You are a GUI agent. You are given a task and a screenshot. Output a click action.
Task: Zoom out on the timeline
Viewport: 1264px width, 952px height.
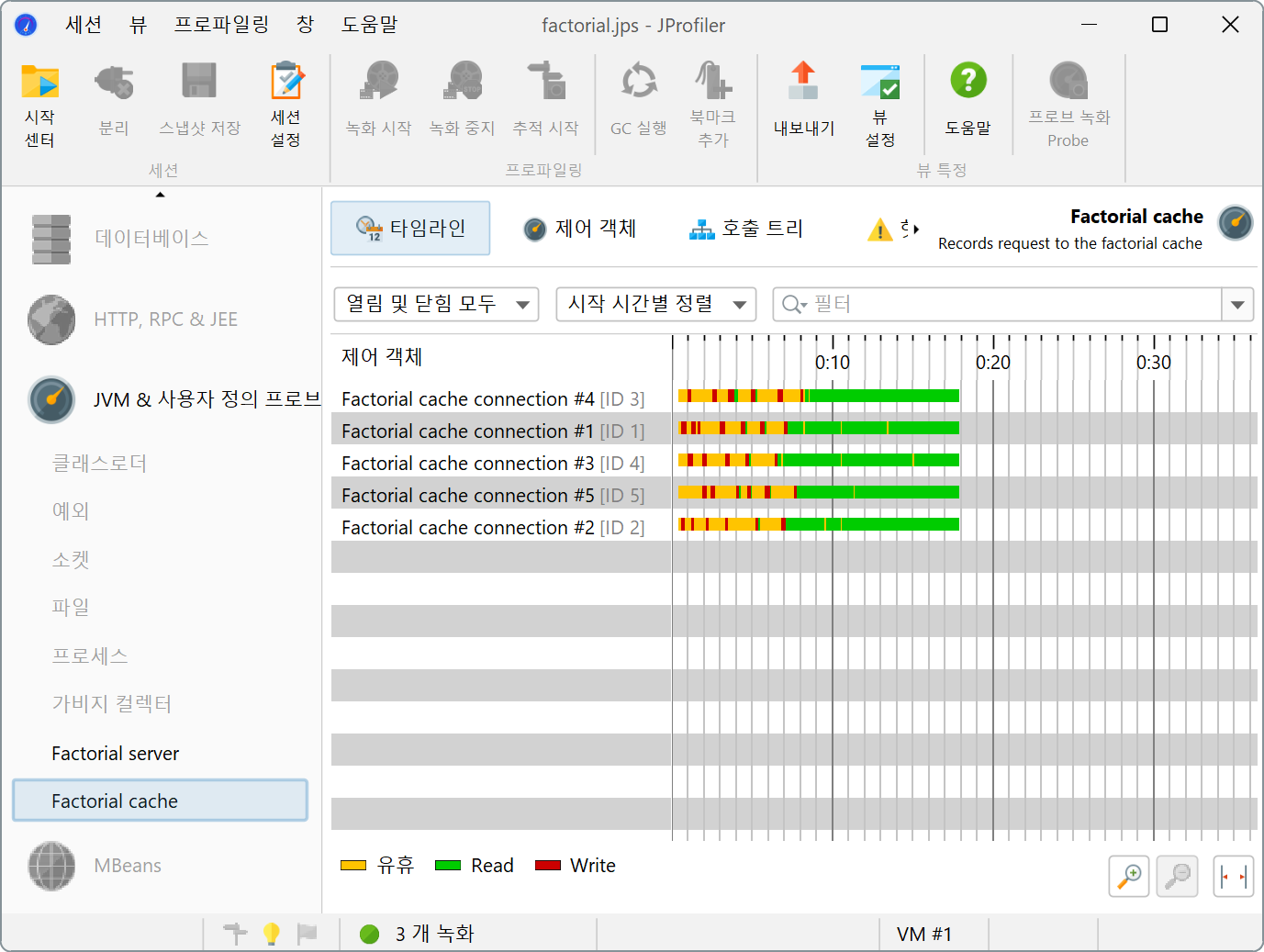[1178, 877]
